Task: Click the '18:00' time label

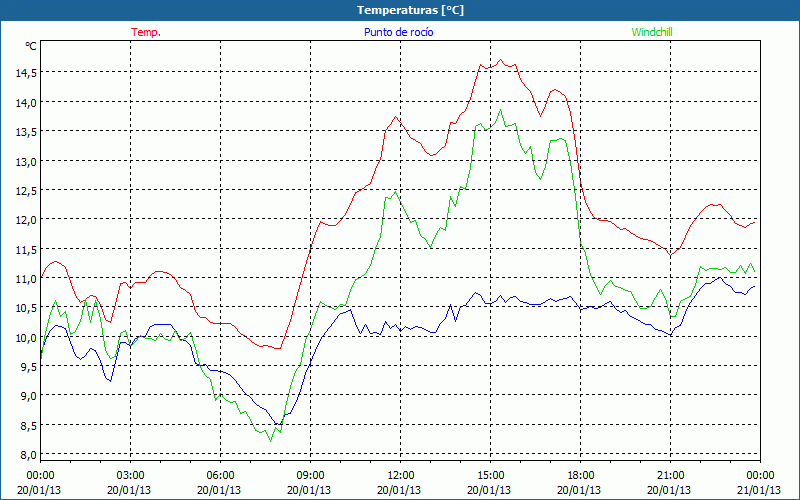Action: point(581,476)
